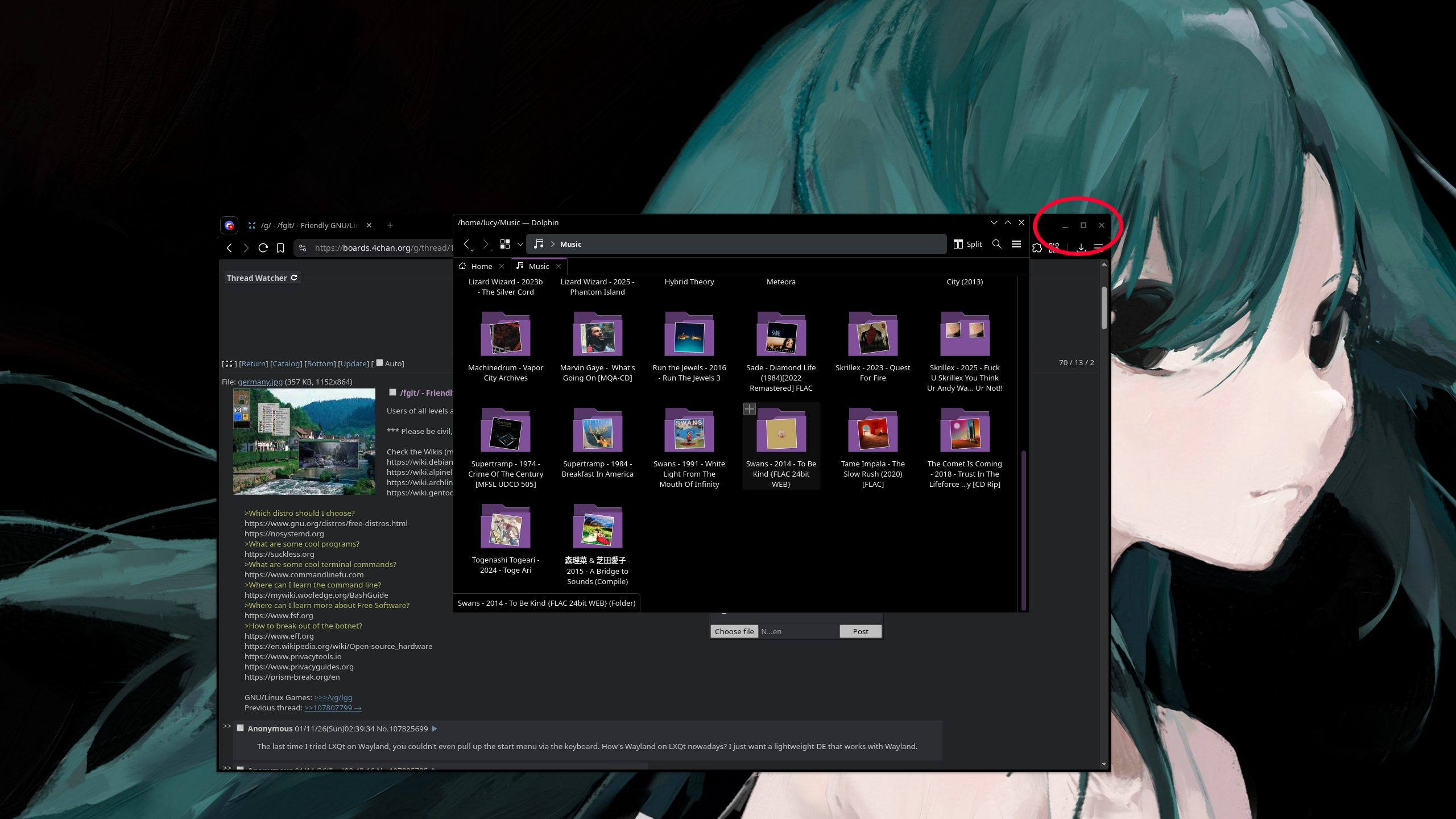
Task: Refresh the Thread Watcher list
Action: click(294, 278)
